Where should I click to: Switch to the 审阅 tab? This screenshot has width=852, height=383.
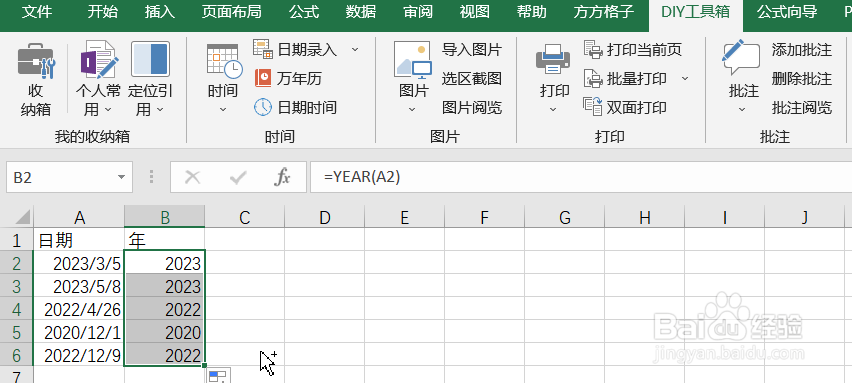(x=418, y=12)
